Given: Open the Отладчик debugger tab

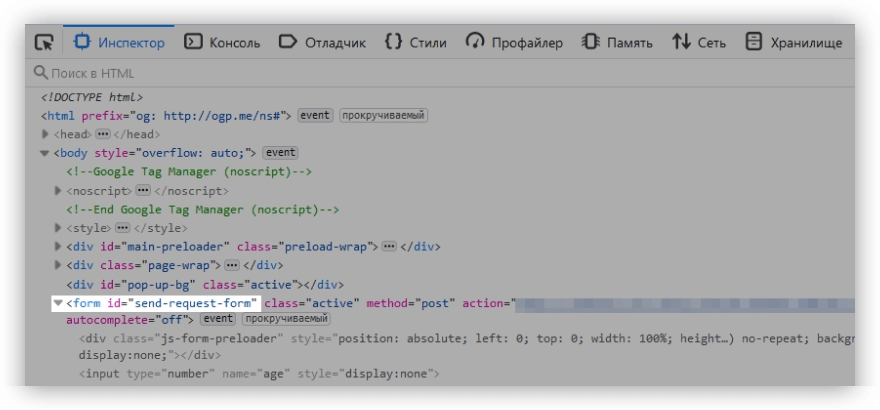Looking at the screenshot, I should tap(322, 42).
